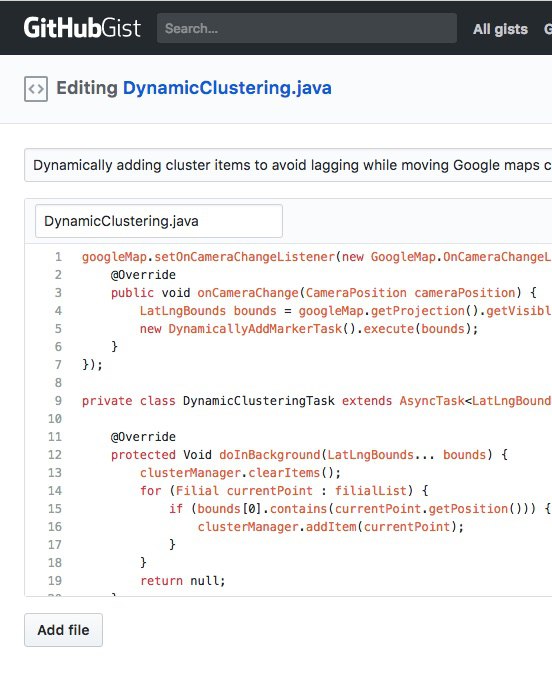Click the first @Override annotation on line 2
552x677 pixels.
tap(143, 275)
